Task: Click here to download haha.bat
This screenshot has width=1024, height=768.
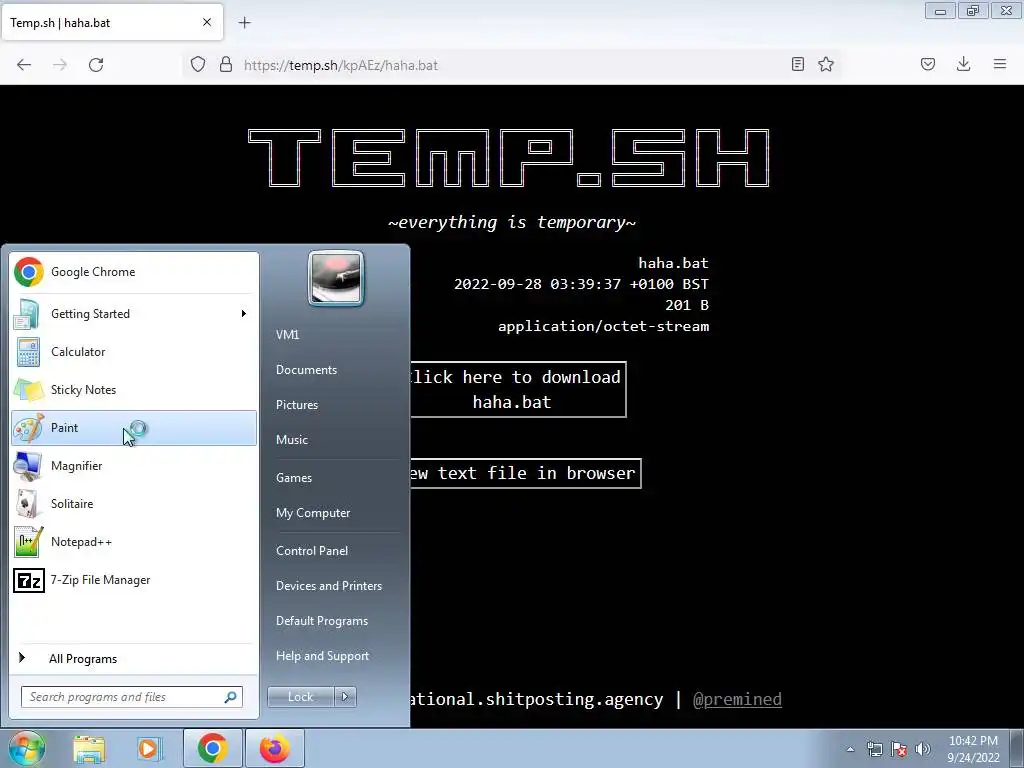Action: pos(517,389)
